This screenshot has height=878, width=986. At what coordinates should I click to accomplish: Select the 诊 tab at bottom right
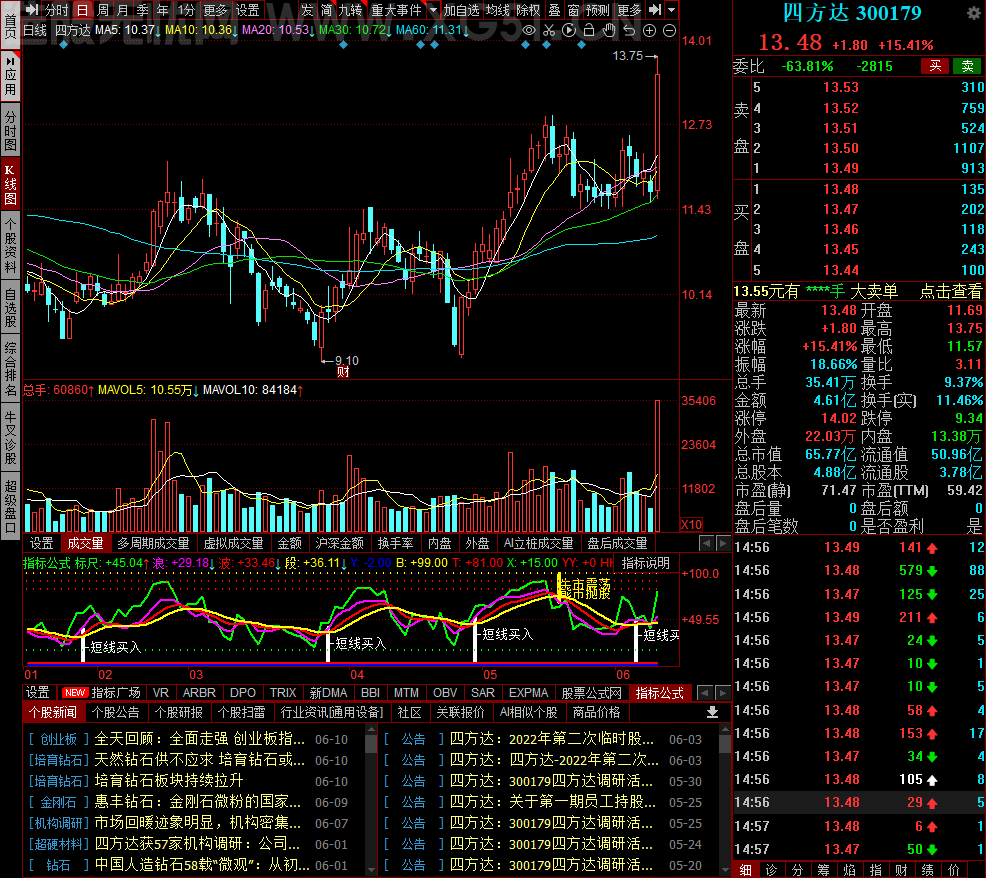tap(772, 869)
